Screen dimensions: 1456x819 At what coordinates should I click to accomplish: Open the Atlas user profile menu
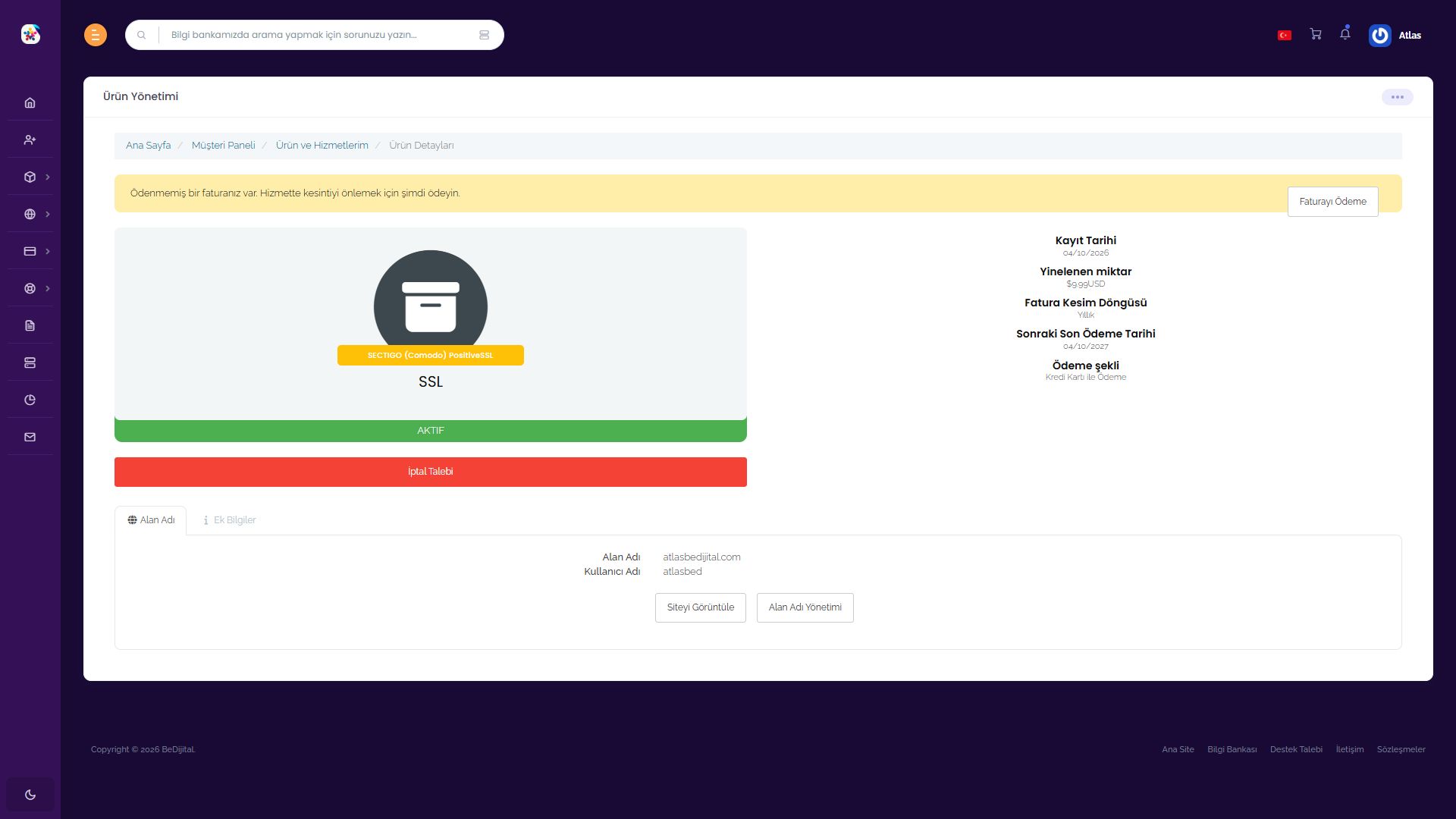[x=1395, y=35]
